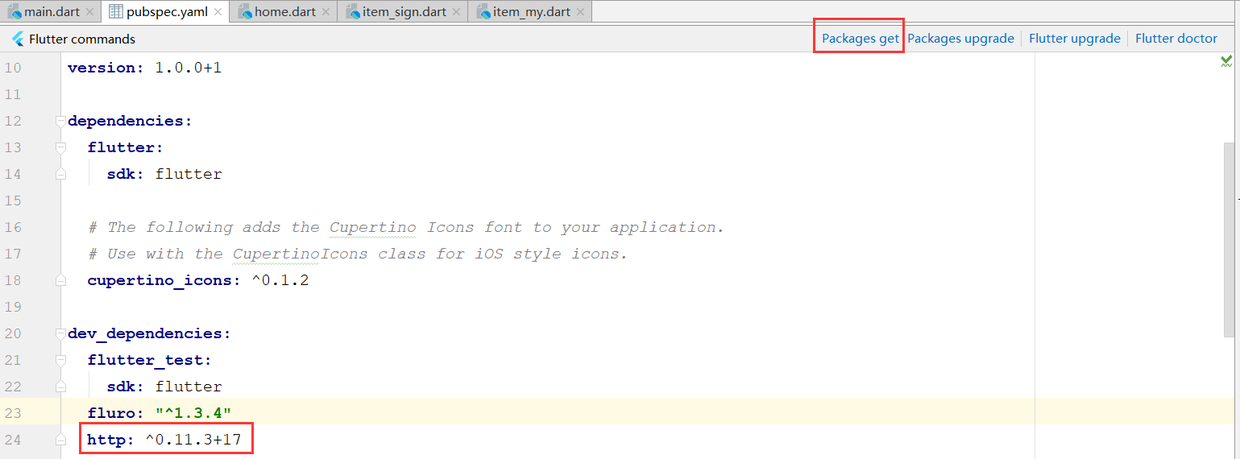Click the dev_dependencies: key text
The width and height of the screenshot is (1240, 459).
point(149,333)
